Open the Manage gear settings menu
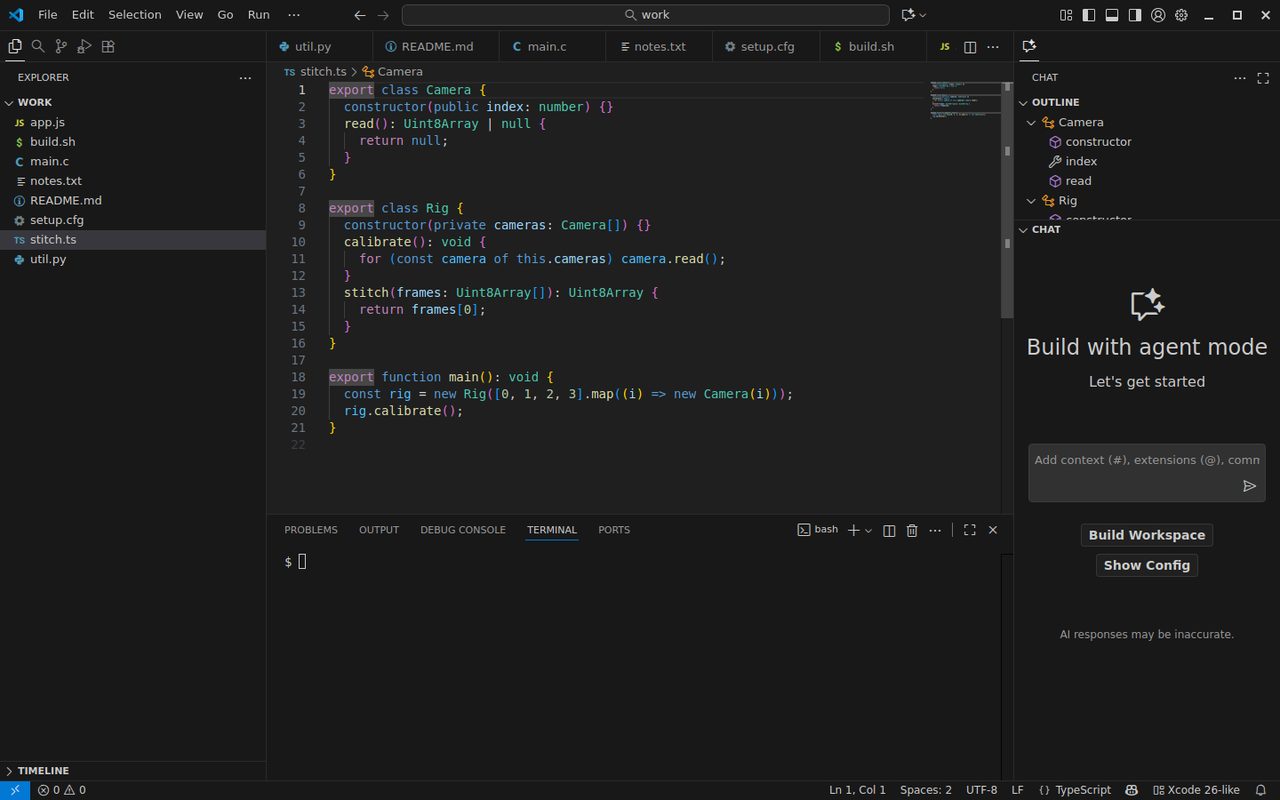 click(1181, 15)
